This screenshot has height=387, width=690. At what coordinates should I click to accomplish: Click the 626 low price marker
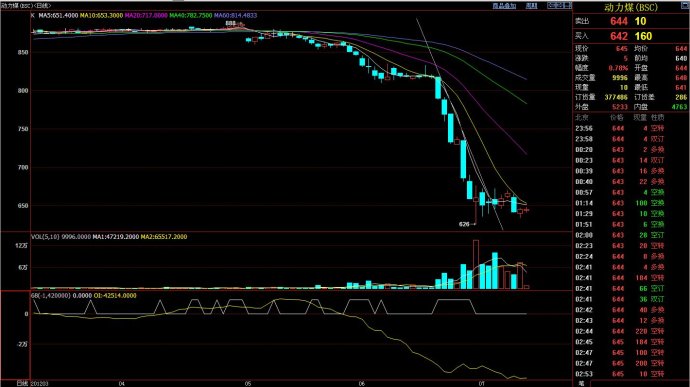pyautogui.click(x=464, y=224)
